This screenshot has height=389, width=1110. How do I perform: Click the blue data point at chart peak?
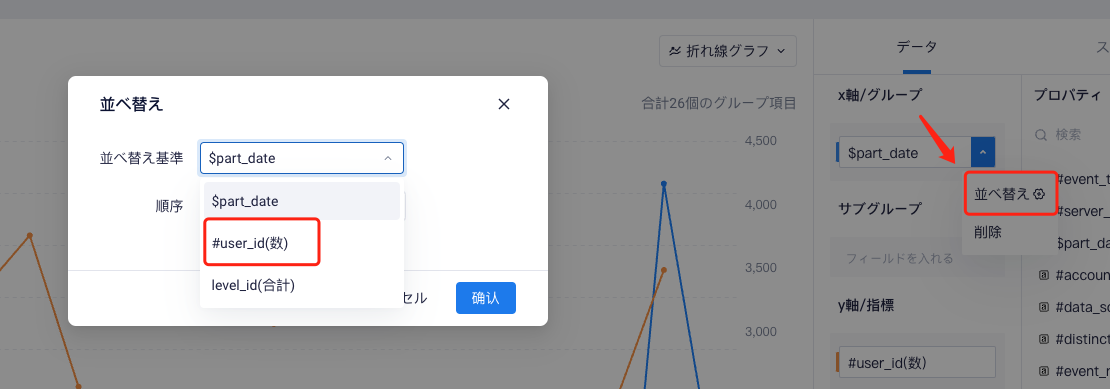pyautogui.click(x=663, y=184)
